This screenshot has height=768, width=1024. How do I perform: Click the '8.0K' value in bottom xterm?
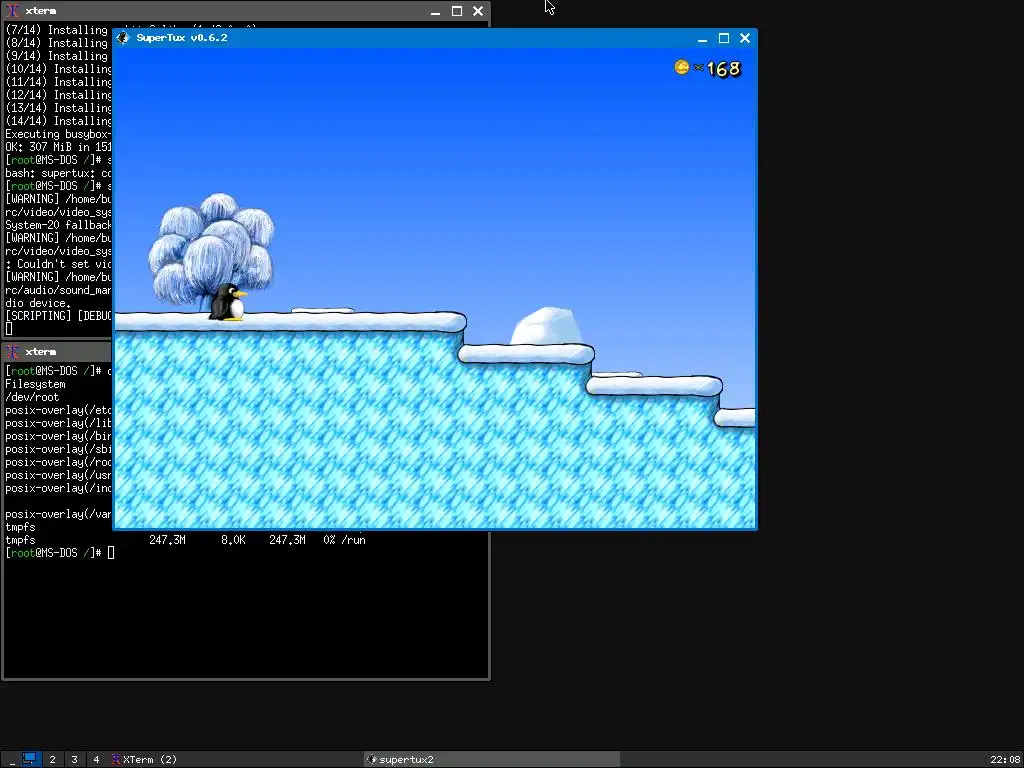point(233,540)
